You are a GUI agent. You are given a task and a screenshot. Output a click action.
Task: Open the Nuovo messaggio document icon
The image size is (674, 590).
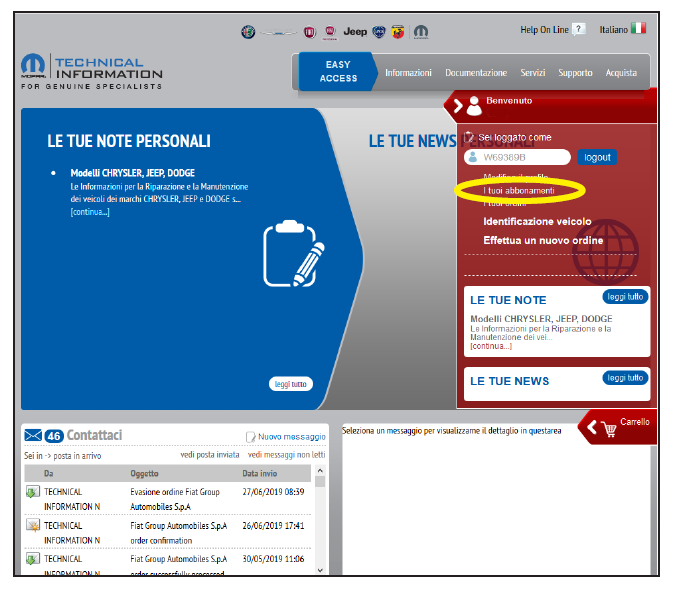tap(250, 437)
